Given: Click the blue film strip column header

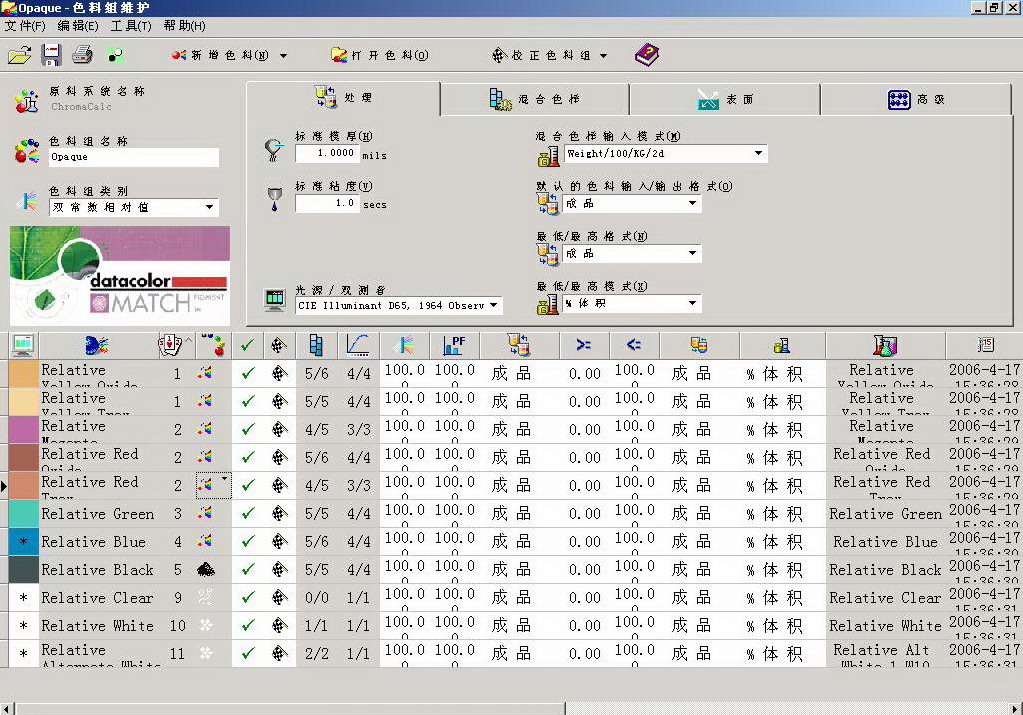Looking at the screenshot, I should [x=316, y=345].
